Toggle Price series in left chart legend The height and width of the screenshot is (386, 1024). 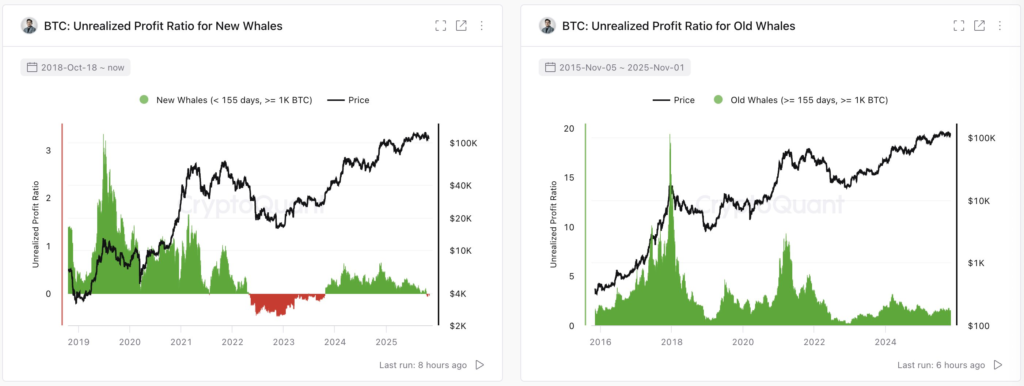click(349, 100)
